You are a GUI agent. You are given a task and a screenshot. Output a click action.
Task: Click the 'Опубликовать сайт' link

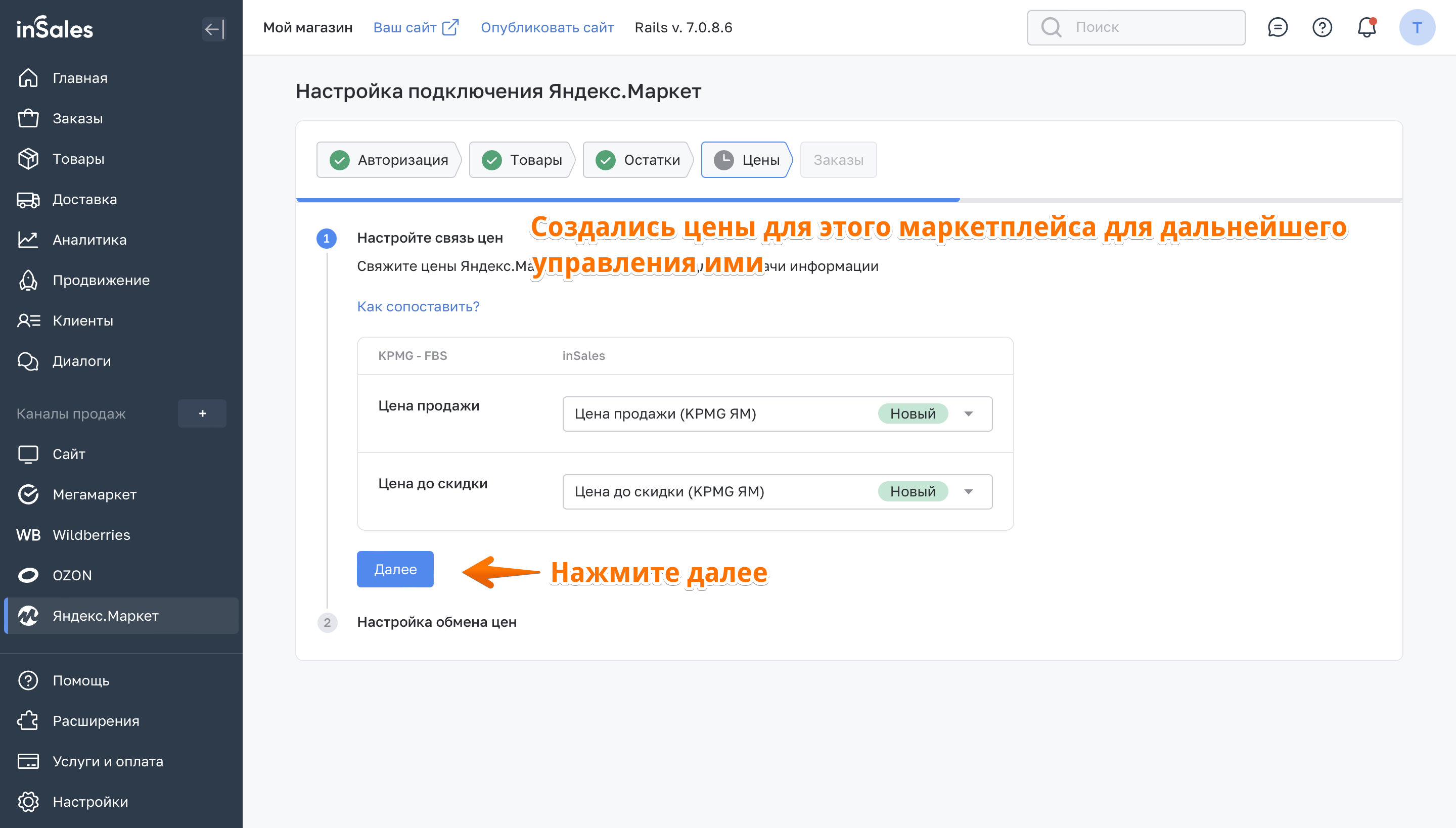547,27
